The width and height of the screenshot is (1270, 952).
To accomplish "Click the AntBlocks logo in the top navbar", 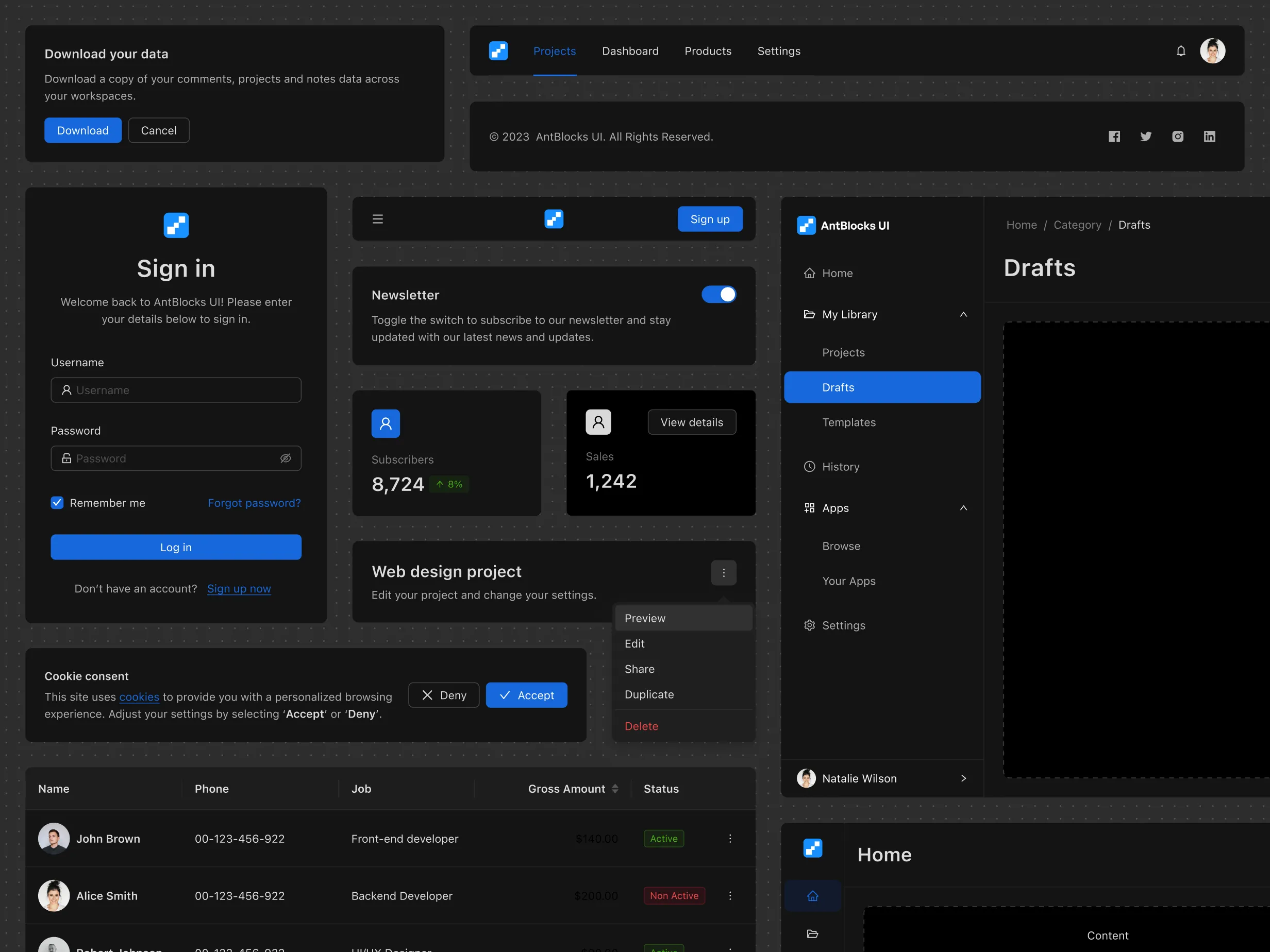I will click(498, 50).
